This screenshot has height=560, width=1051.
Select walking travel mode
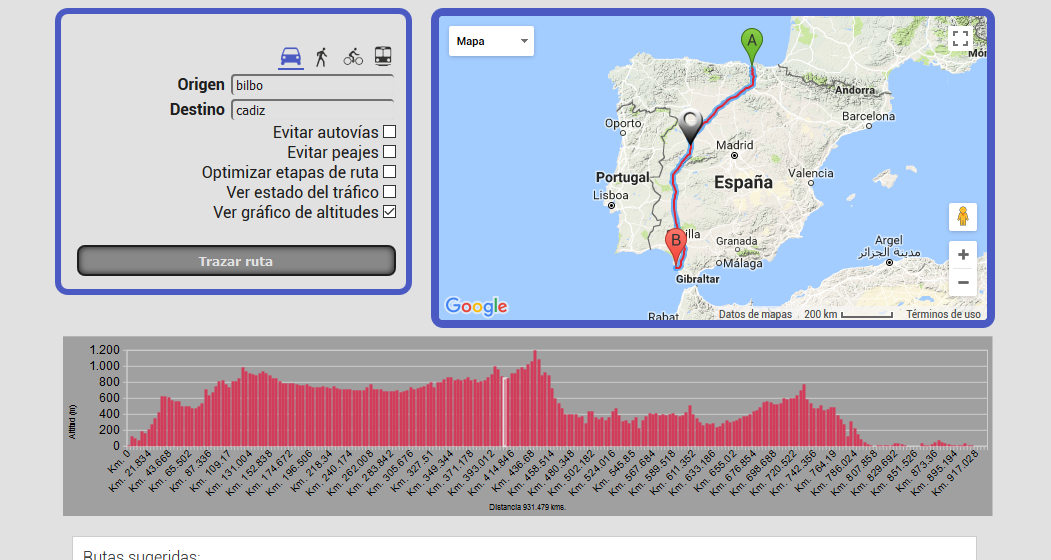point(322,57)
